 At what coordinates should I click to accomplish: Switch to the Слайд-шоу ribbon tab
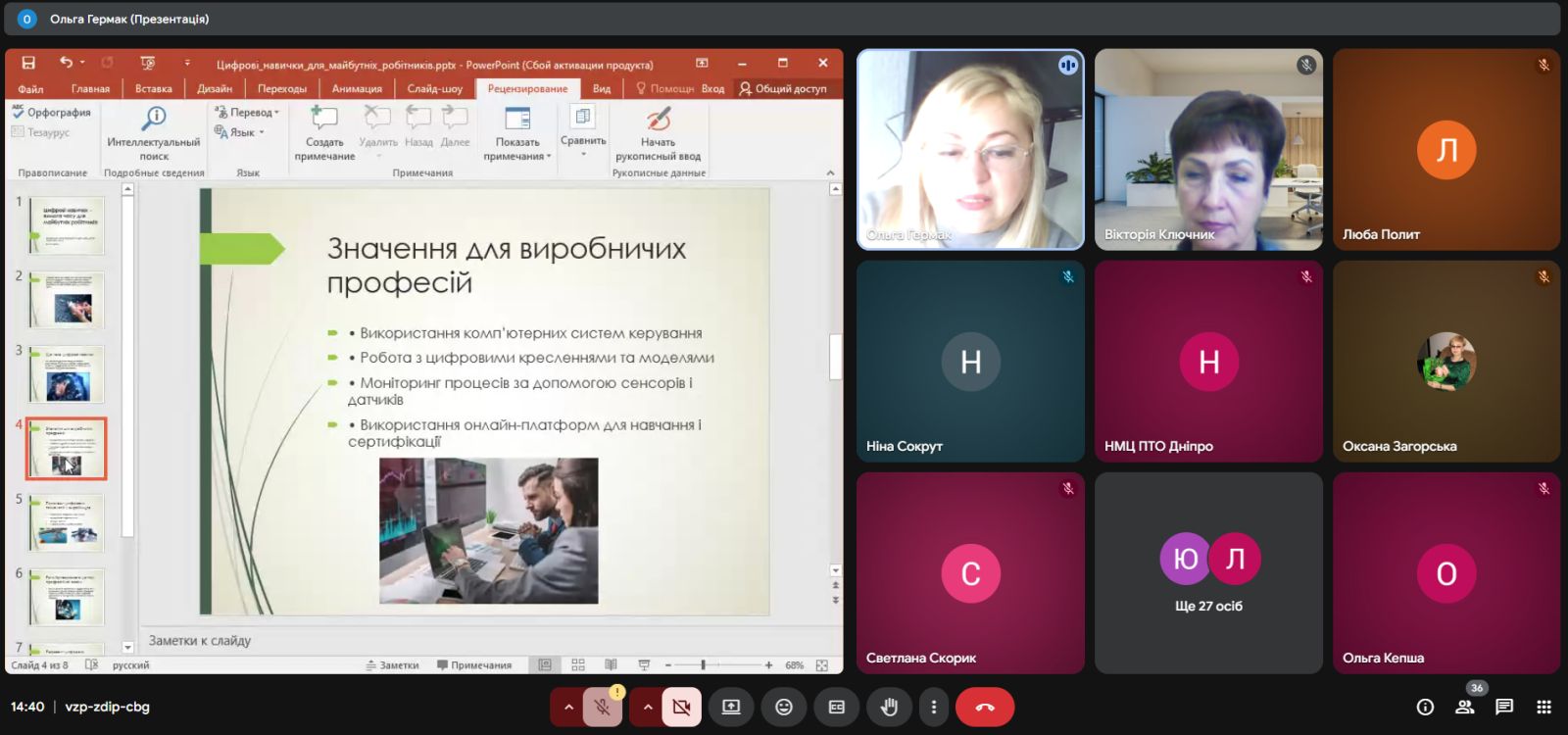(x=434, y=88)
